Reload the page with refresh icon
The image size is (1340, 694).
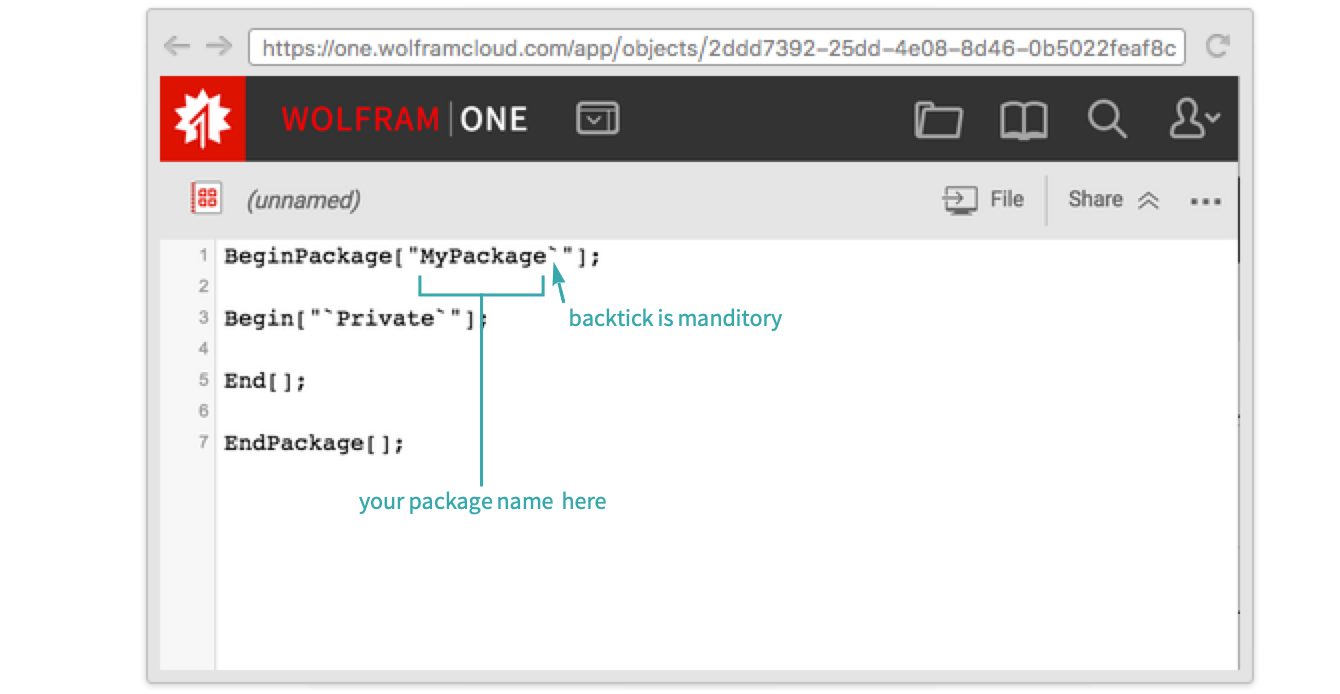tap(1217, 46)
